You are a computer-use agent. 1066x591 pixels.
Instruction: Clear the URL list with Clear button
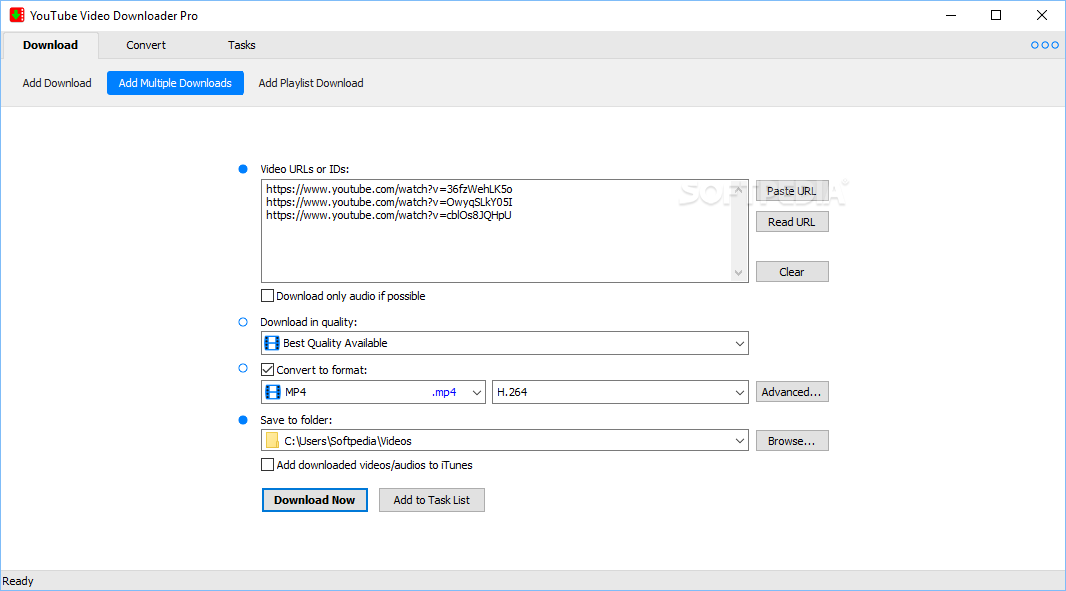coord(792,271)
